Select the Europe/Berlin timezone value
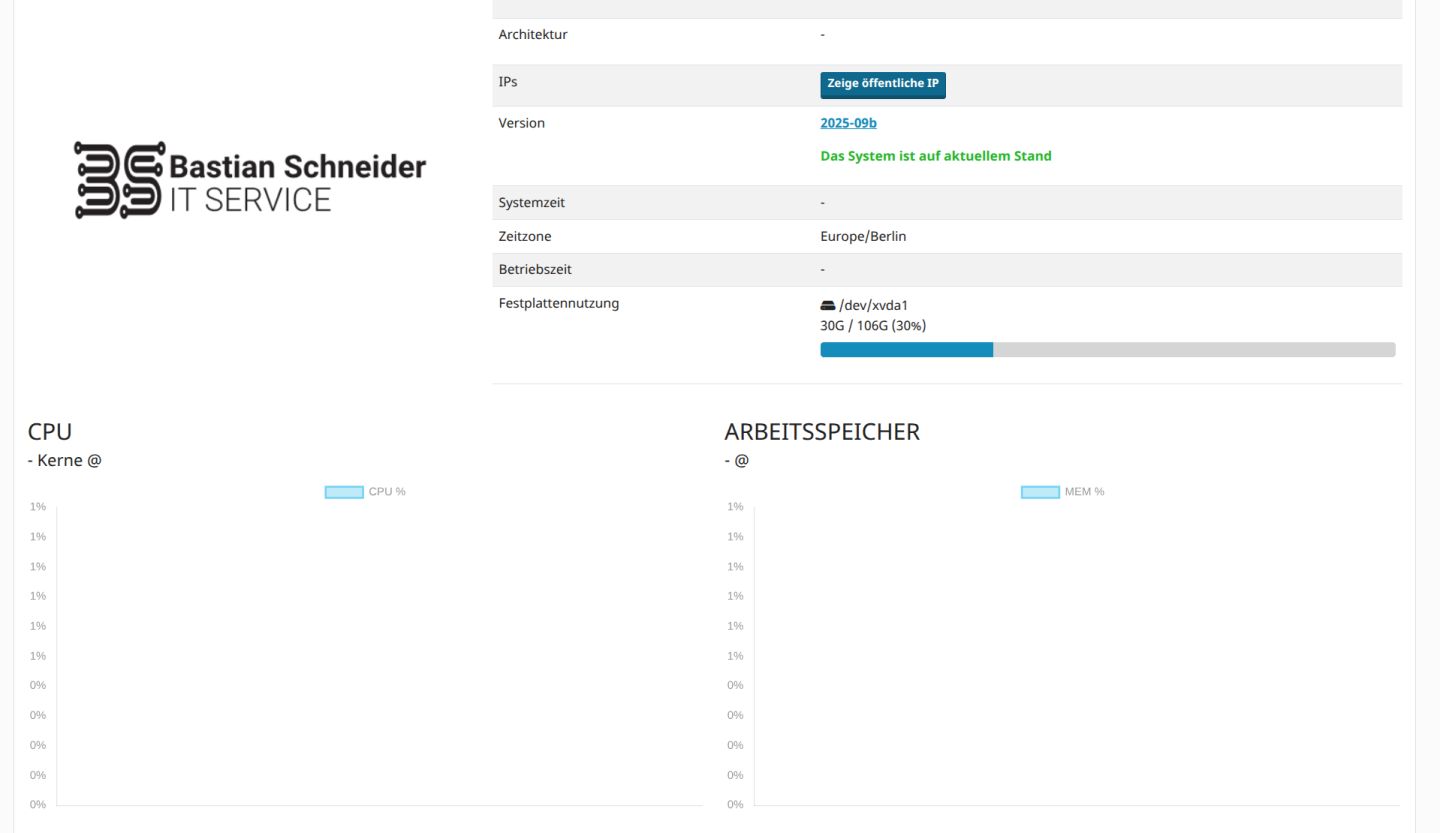The height and width of the screenshot is (833, 1440). [x=863, y=237]
